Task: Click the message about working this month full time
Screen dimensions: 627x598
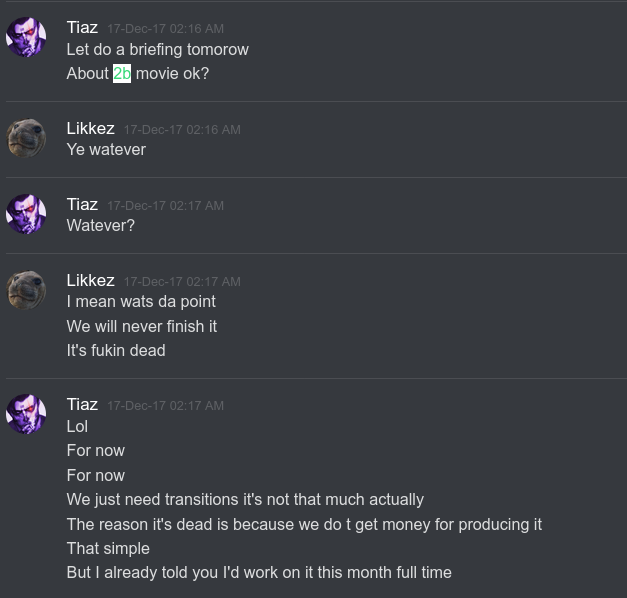Action: tap(259, 572)
